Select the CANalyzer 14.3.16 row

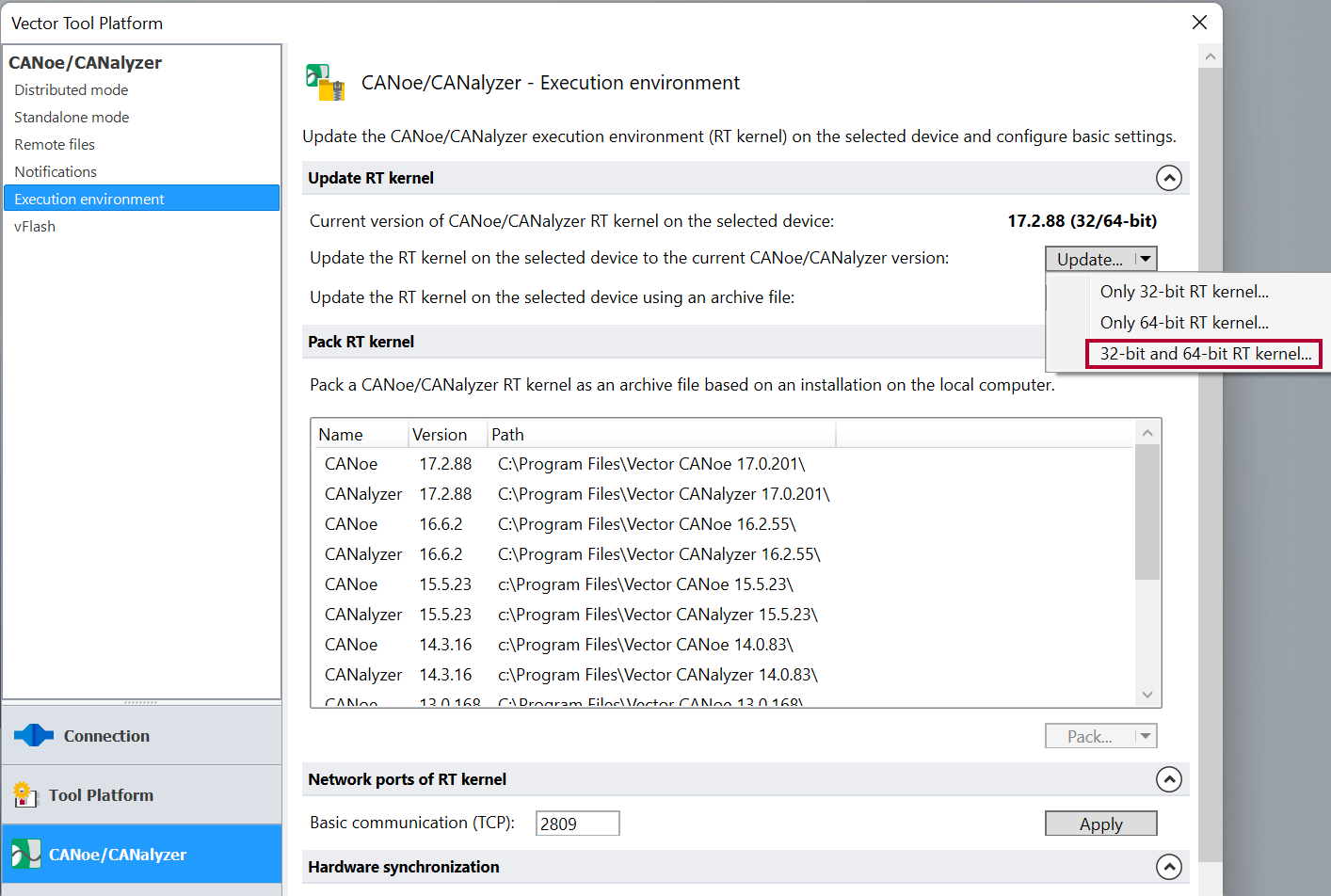pyautogui.click(x=723, y=675)
